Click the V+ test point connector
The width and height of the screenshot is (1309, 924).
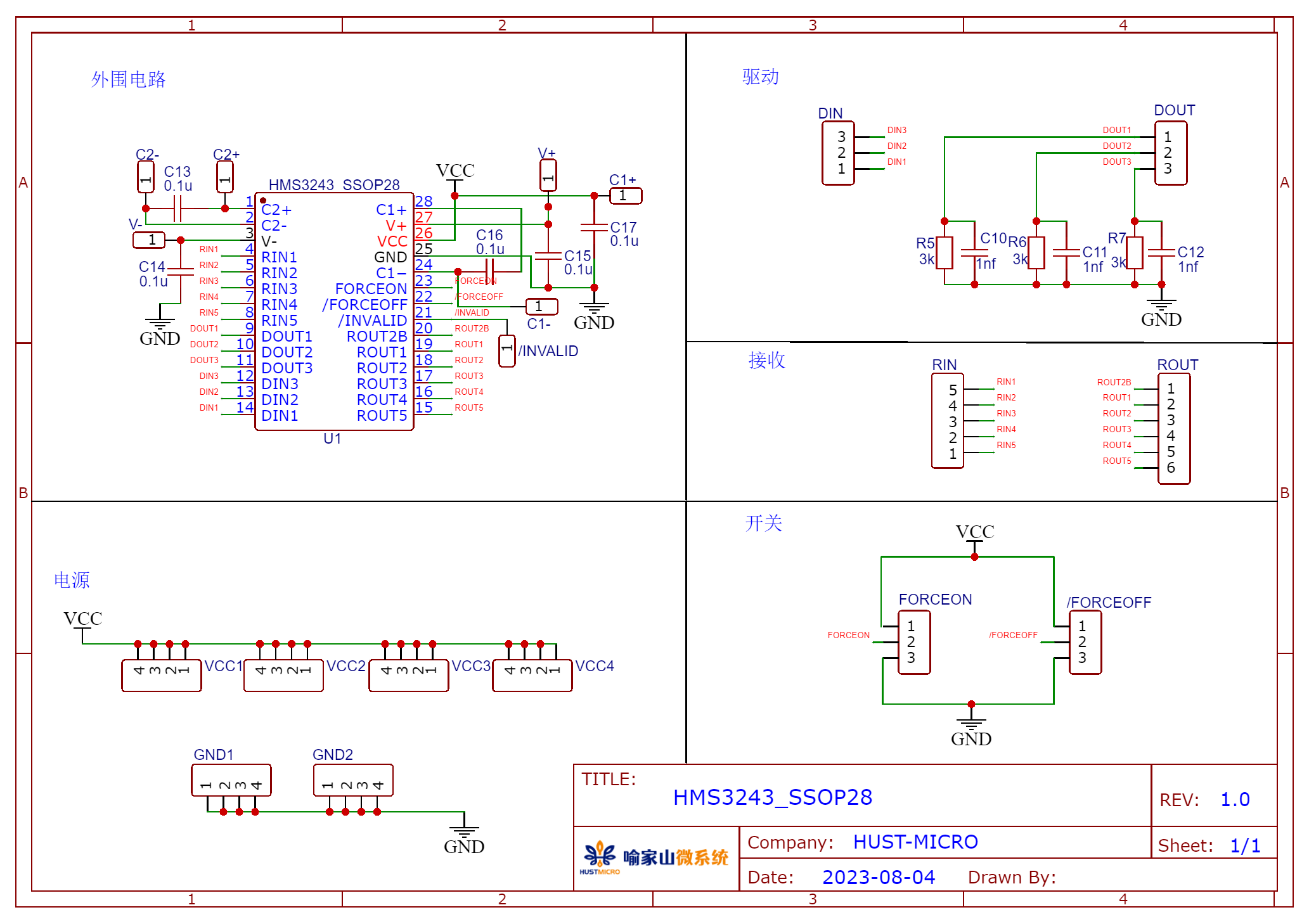click(548, 176)
